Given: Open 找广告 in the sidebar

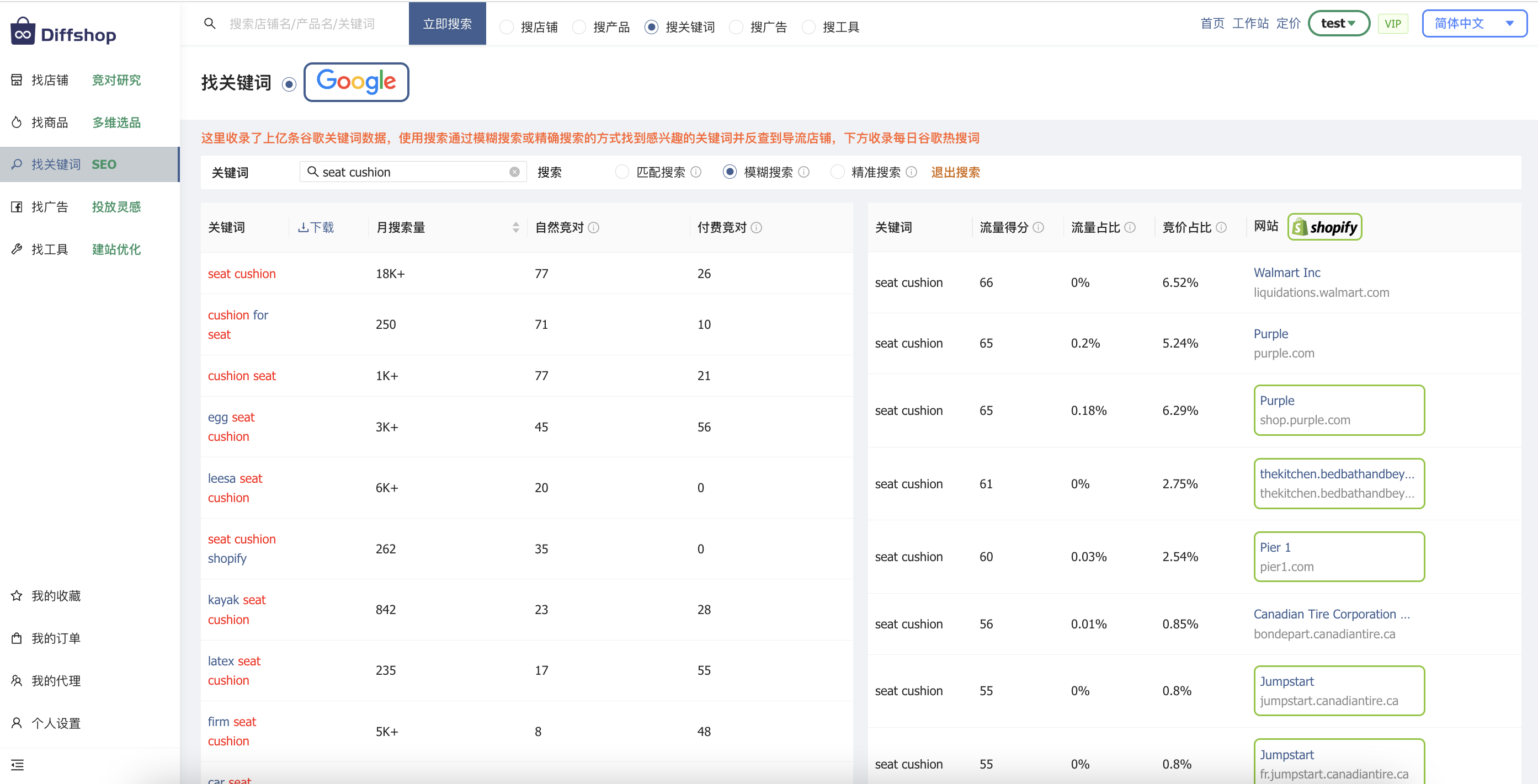Looking at the screenshot, I should [x=89, y=206].
